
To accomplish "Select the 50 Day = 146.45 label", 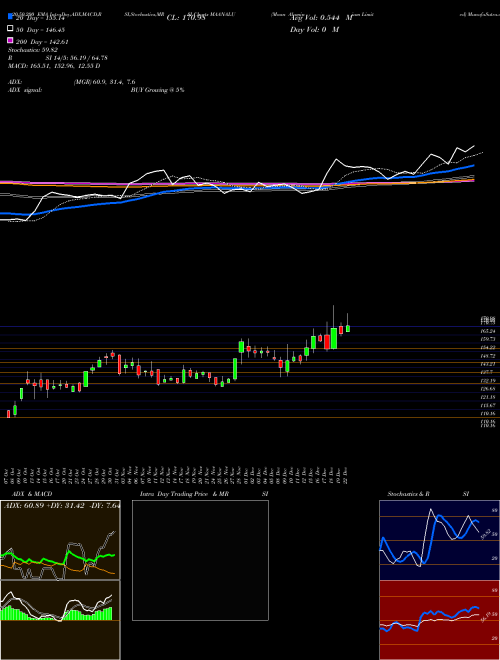I will (42, 30).
